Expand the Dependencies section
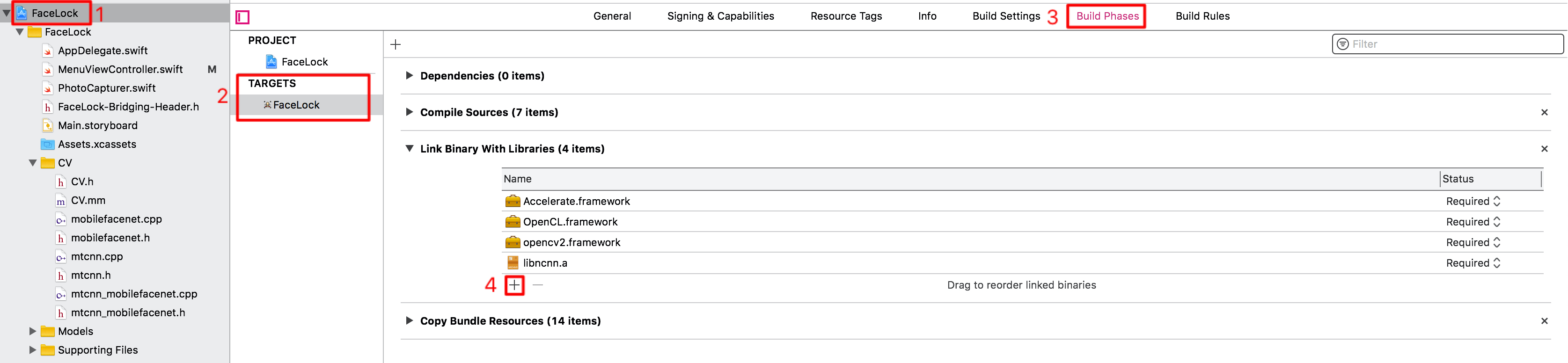Screen dimensions: 1568x363 pos(409,75)
